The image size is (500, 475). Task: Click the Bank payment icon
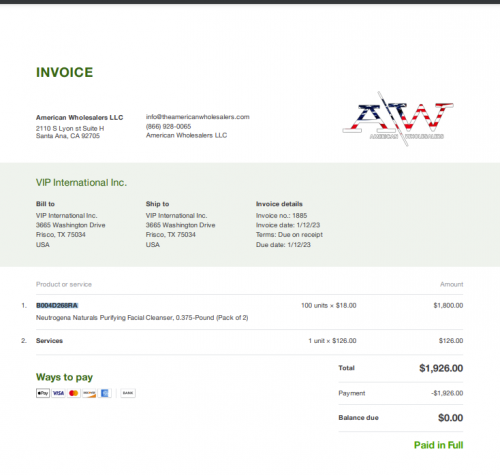click(128, 393)
